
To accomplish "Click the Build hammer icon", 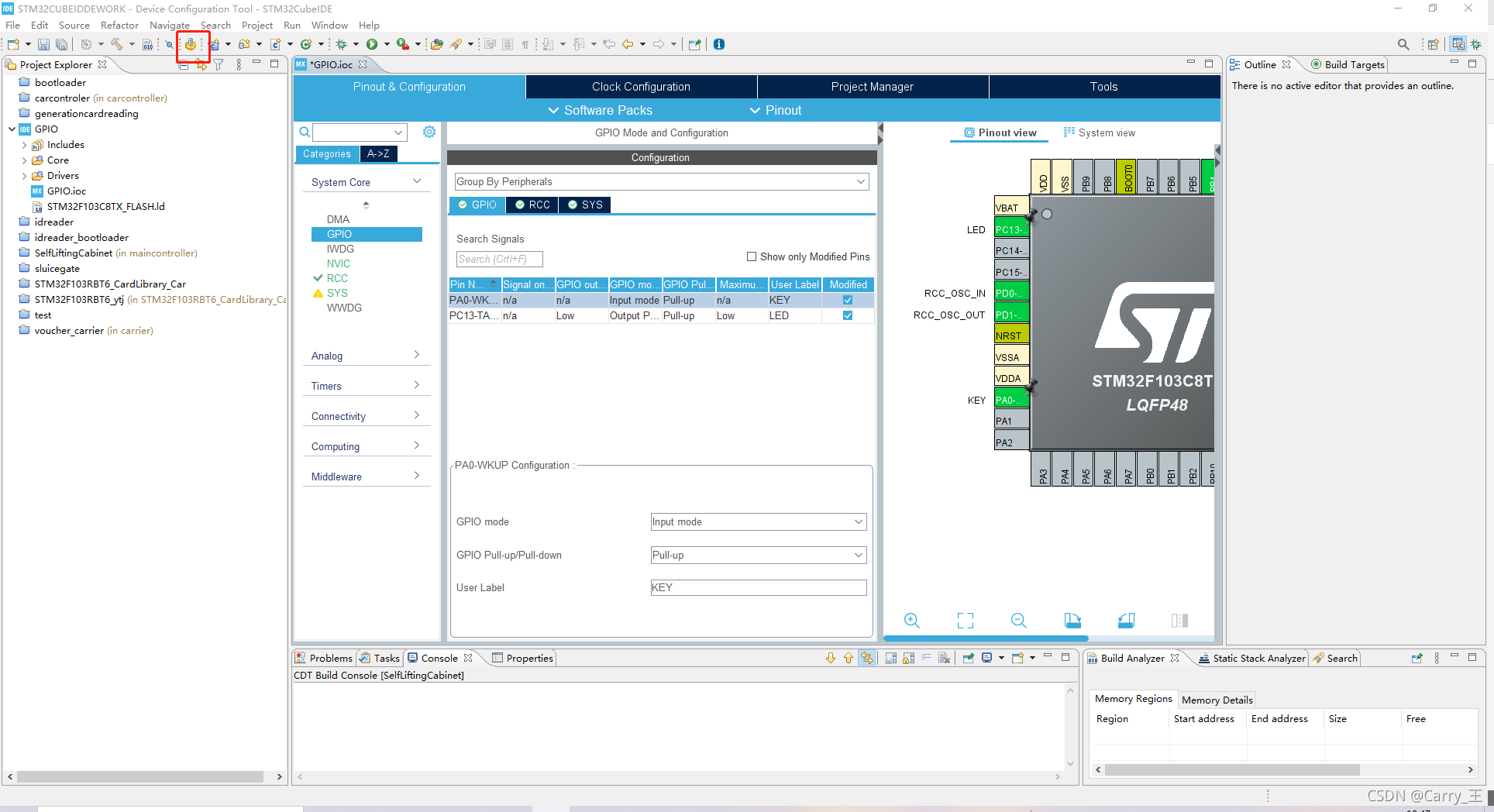I will [x=116, y=44].
